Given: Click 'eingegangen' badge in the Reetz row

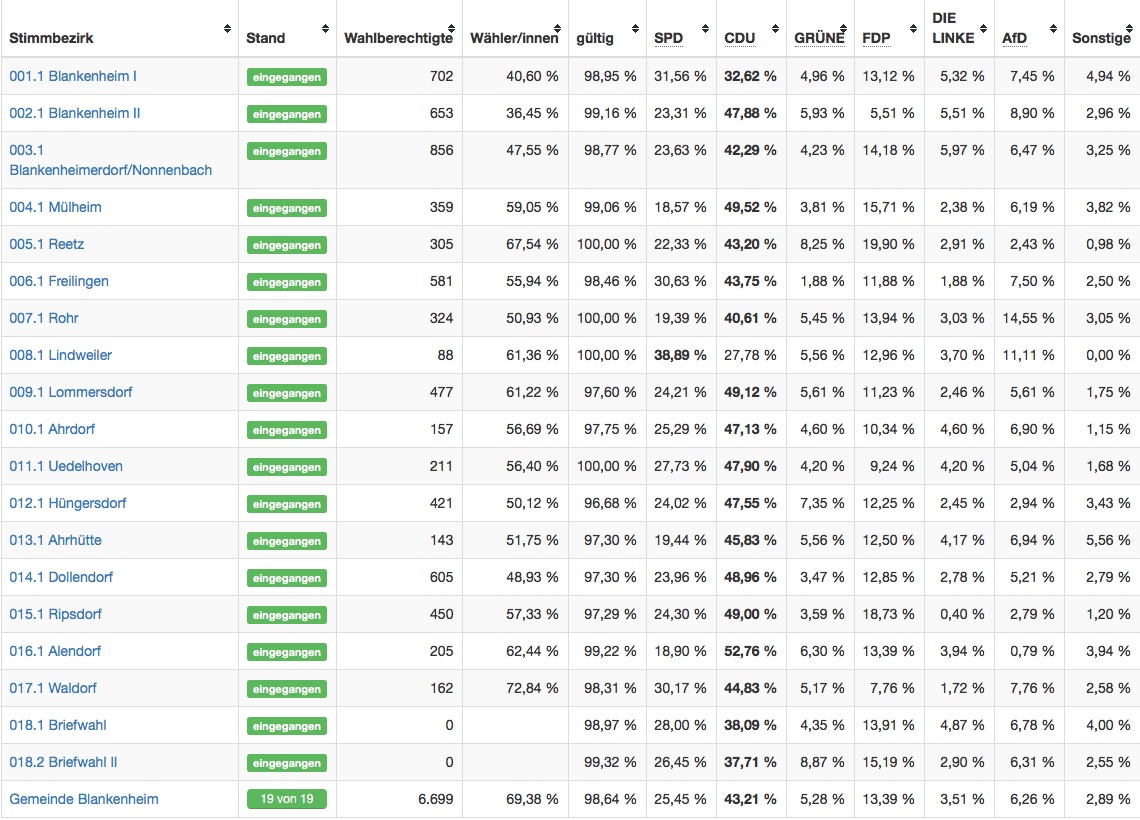Looking at the screenshot, I should 286,245.
